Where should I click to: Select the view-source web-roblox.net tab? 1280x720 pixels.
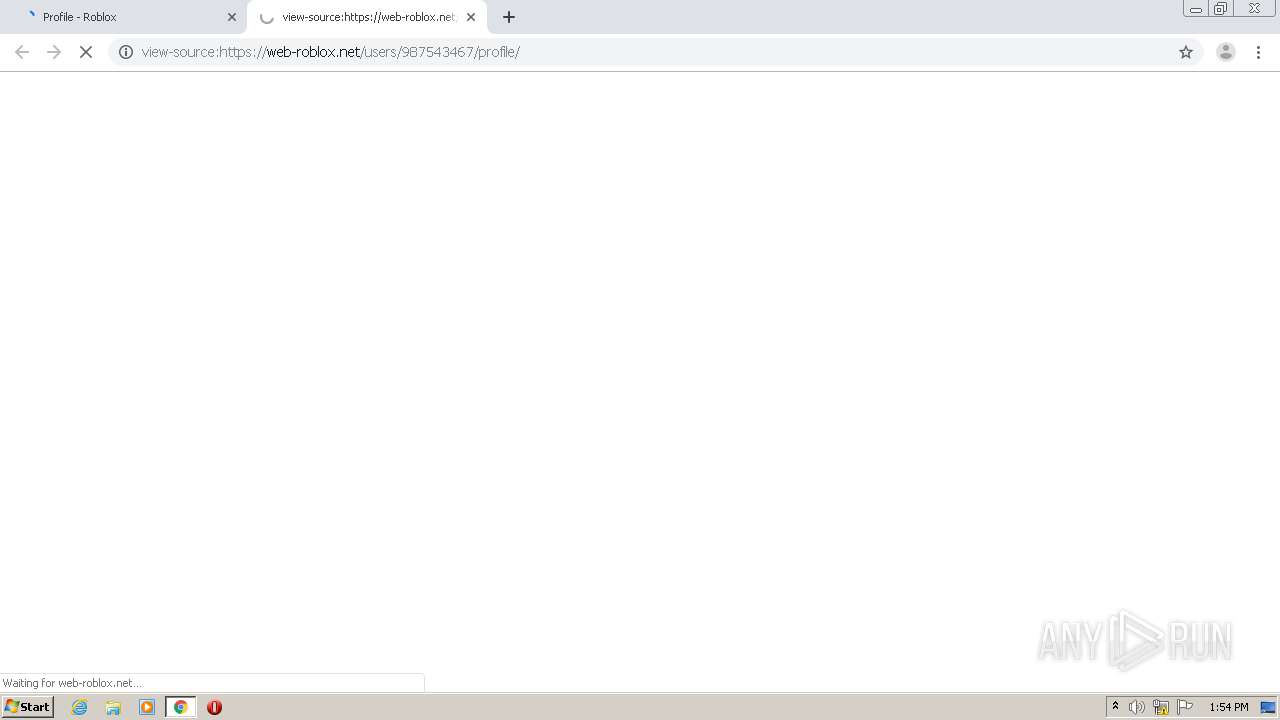(x=367, y=17)
